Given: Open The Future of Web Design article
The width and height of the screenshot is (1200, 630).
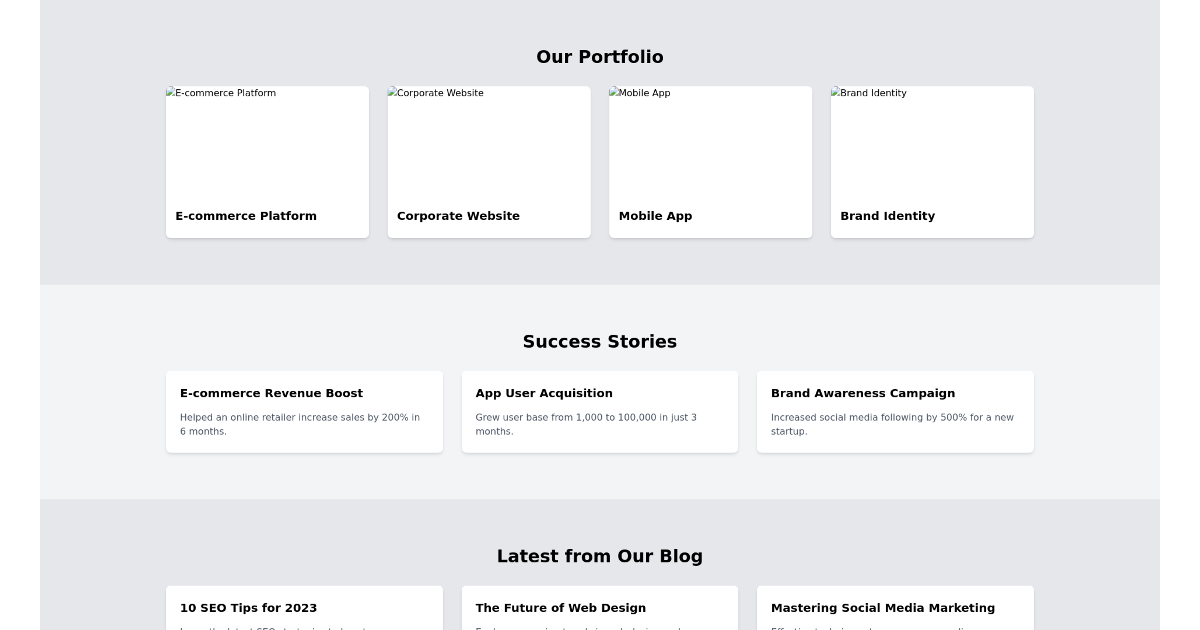Looking at the screenshot, I should 600,607.
